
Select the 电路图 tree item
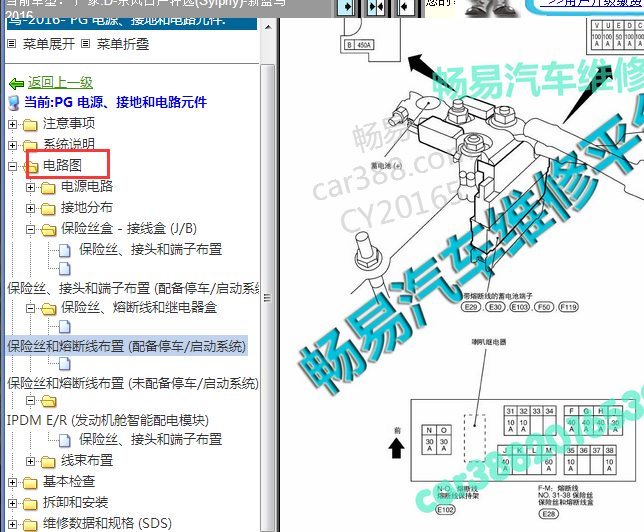tap(62, 165)
